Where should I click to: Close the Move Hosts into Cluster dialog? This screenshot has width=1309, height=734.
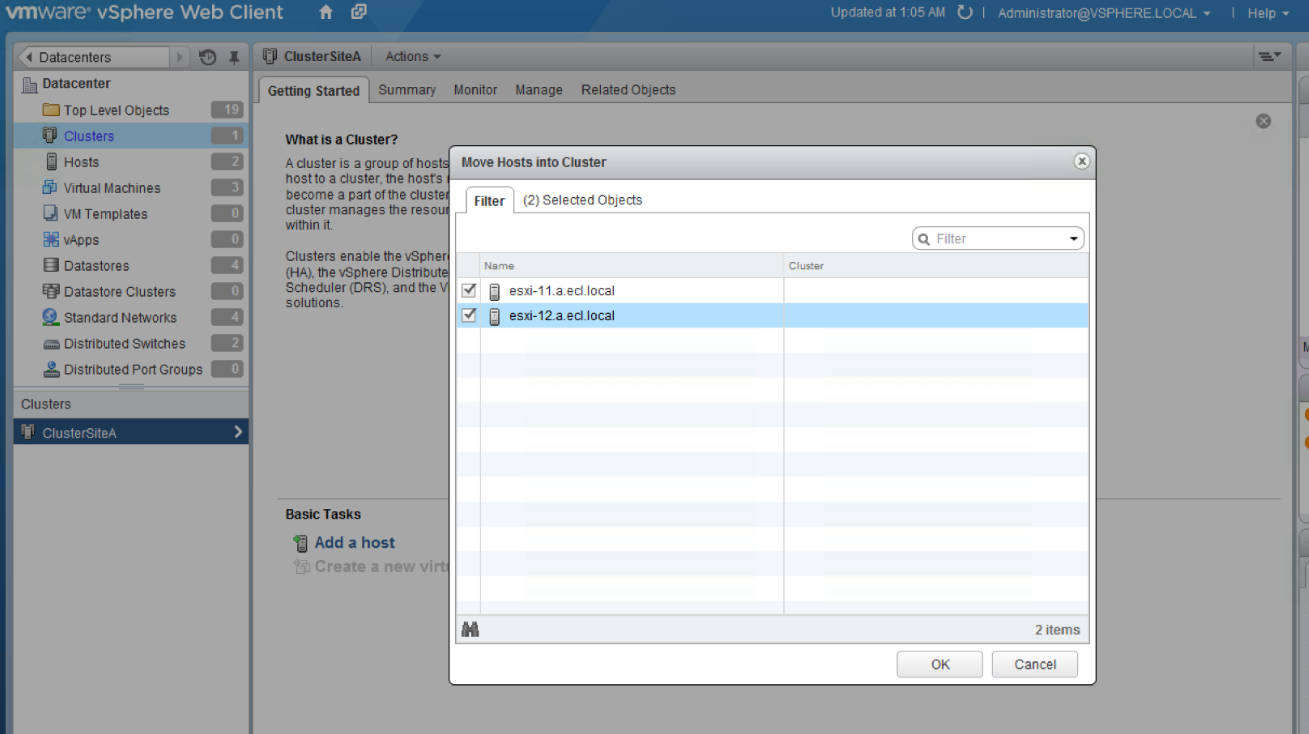[x=1081, y=161]
